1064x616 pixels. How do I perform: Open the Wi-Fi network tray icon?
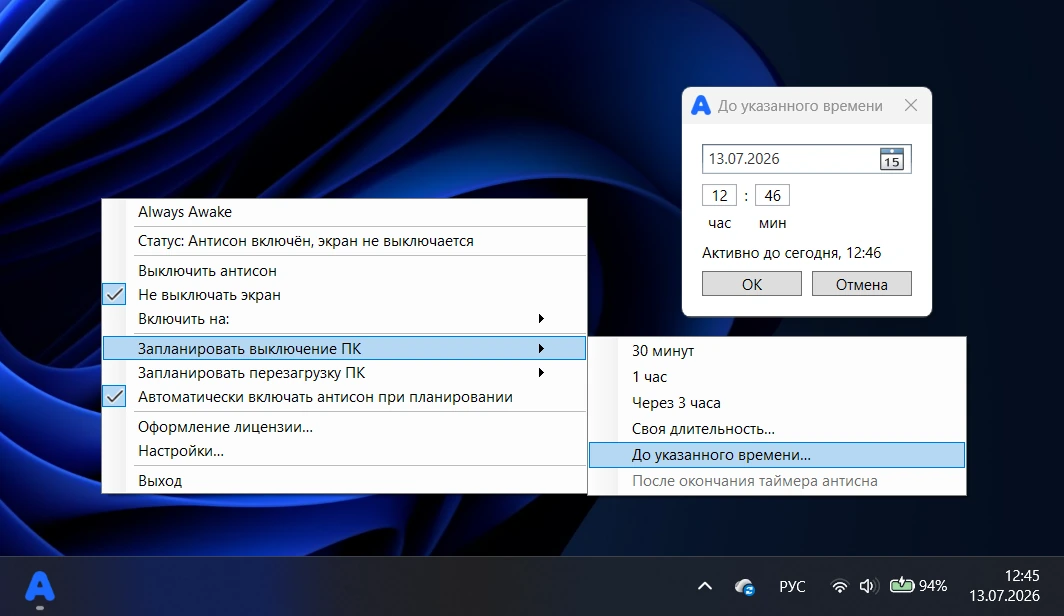pos(839,586)
